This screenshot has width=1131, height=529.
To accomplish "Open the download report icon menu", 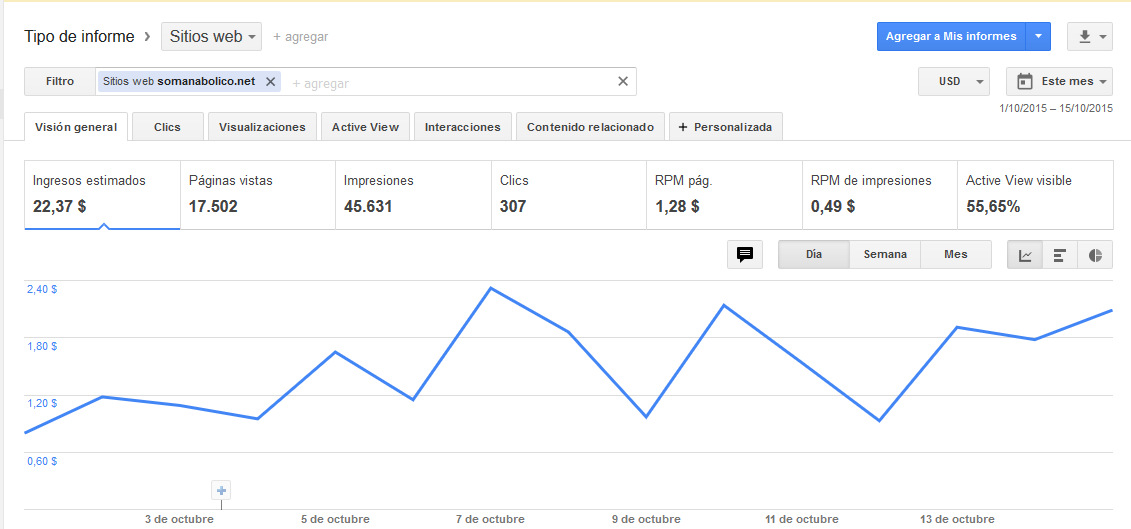I will 1091,37.
